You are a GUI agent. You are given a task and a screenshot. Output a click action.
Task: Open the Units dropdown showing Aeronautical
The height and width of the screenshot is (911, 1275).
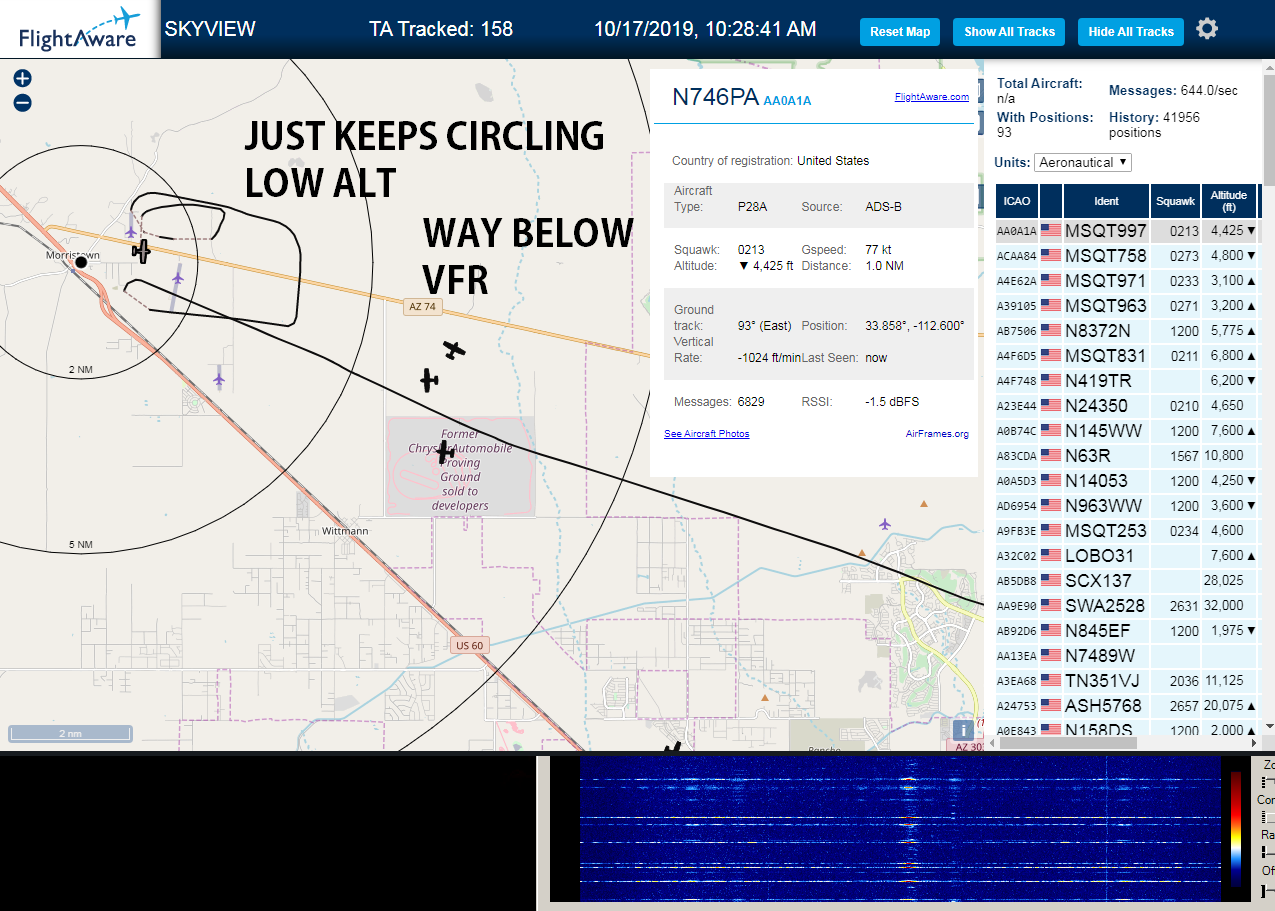[x=1083, y=162]
